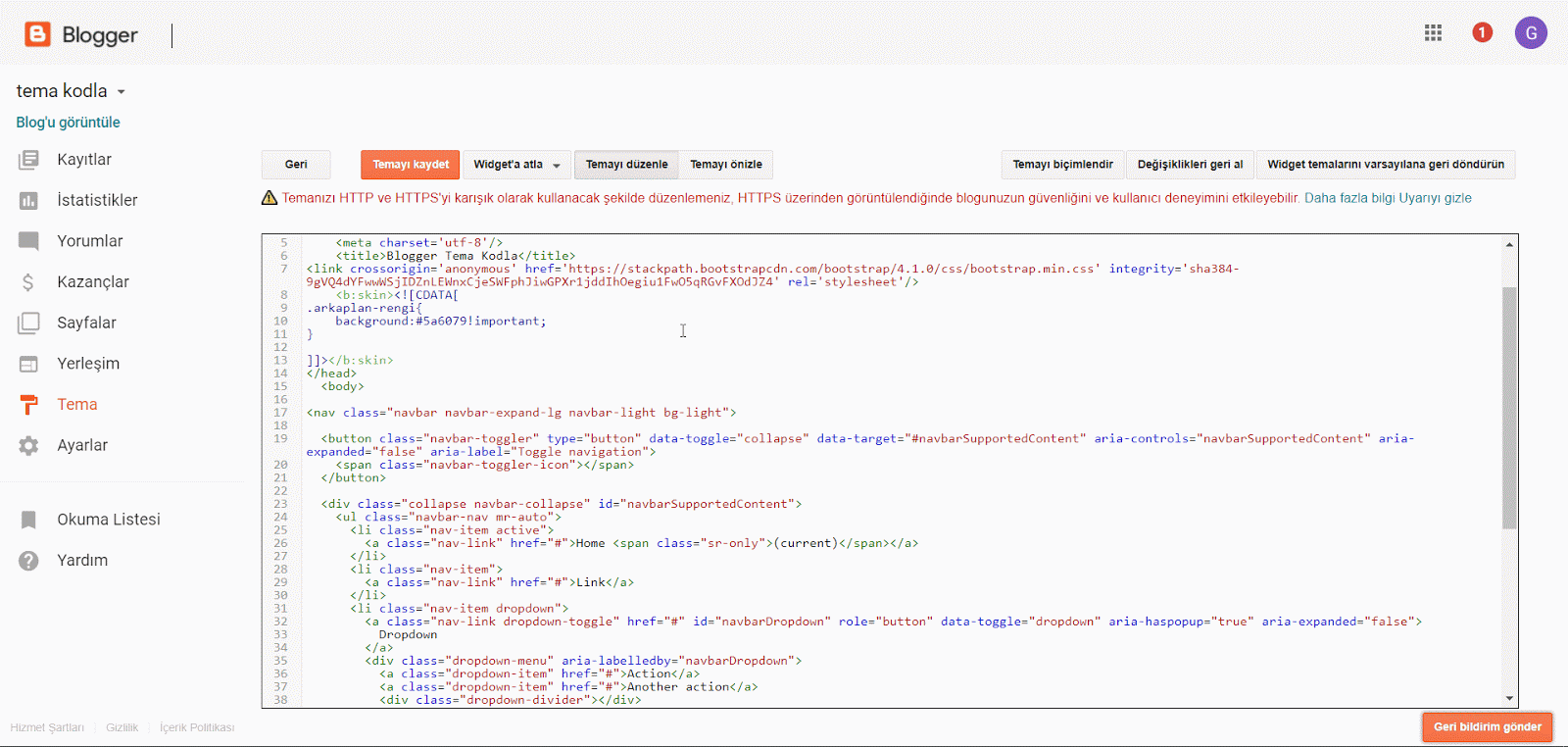1568x747 pixels.
Task: Select the Tema menu item
Action: [x=76, y=405]
